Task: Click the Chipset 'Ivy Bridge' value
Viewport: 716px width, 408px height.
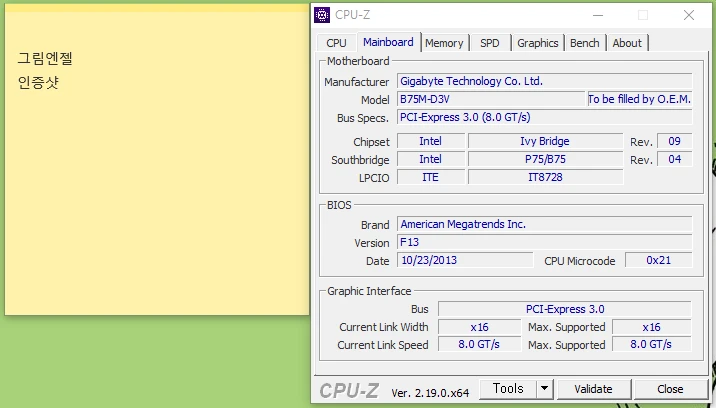Action: (545, 141)
